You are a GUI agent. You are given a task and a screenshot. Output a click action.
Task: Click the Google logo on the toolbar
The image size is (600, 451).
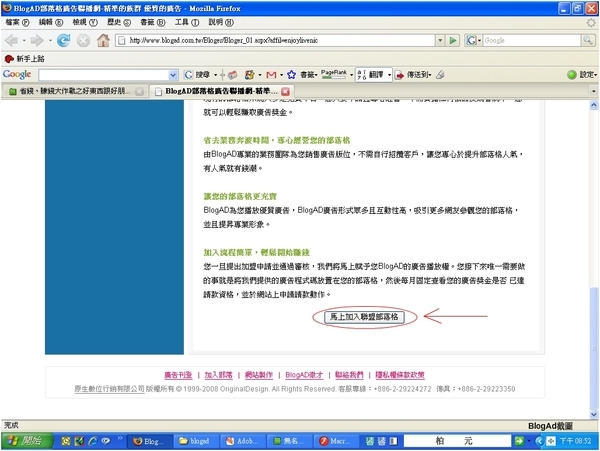[x=17, y=74]
